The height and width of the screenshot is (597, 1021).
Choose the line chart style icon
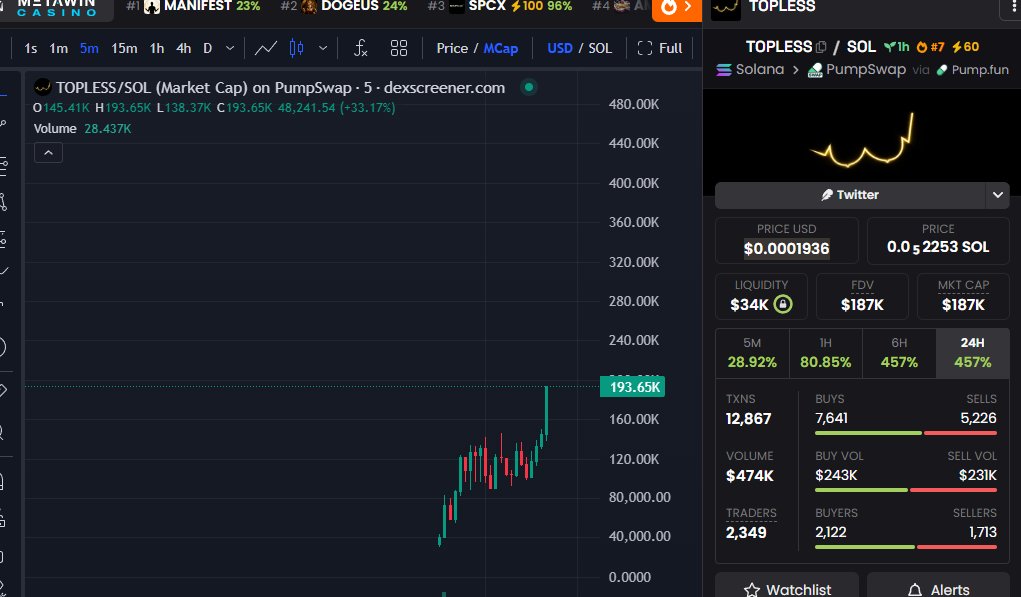point(266,48)
